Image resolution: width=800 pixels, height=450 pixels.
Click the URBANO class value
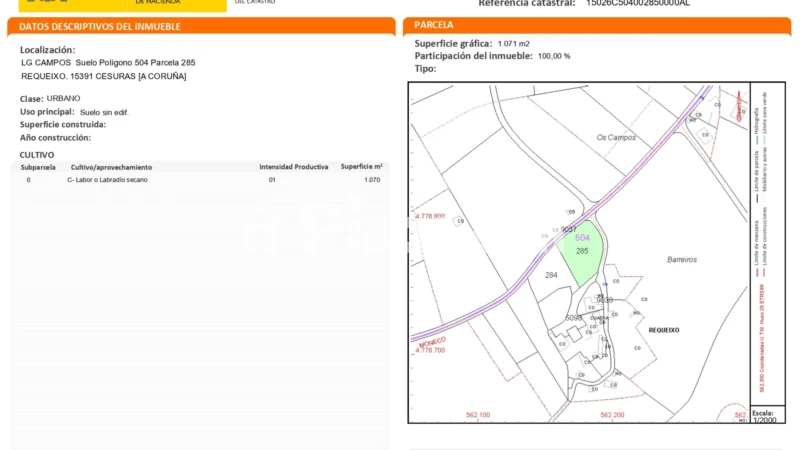click(x=63, y=98)
